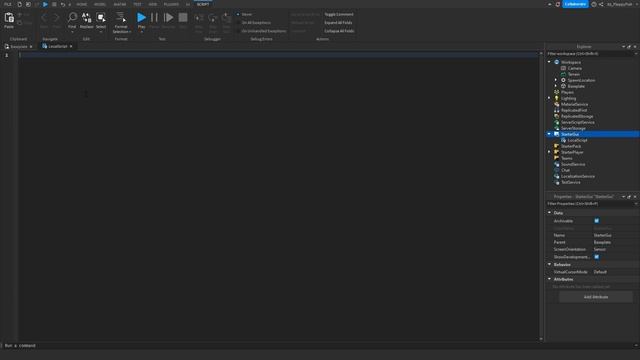Select StarterPlayer in Explorer
The image size is (640, 360).
(572, 152)
